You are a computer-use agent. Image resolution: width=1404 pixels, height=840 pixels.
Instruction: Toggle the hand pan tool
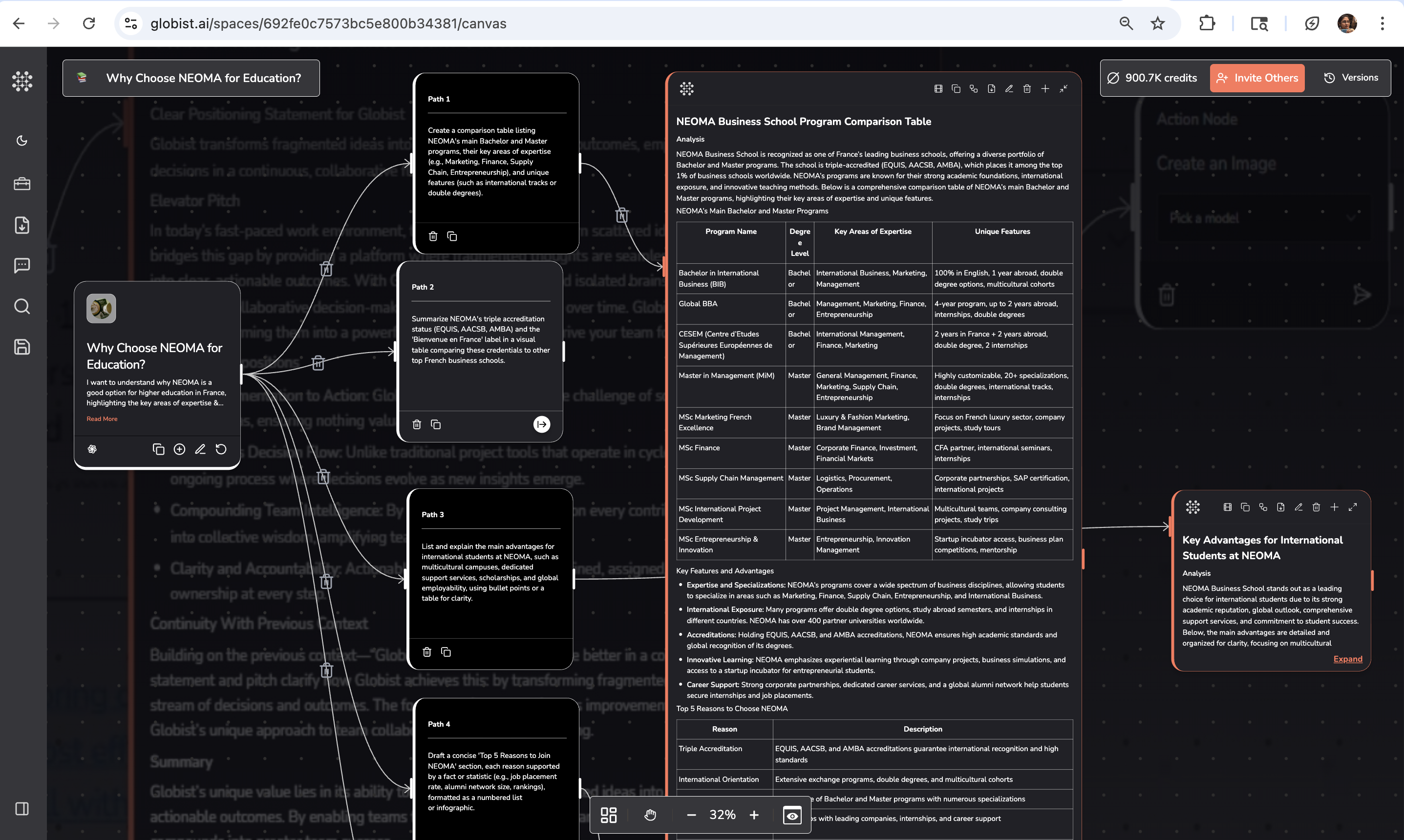(650, 815)
